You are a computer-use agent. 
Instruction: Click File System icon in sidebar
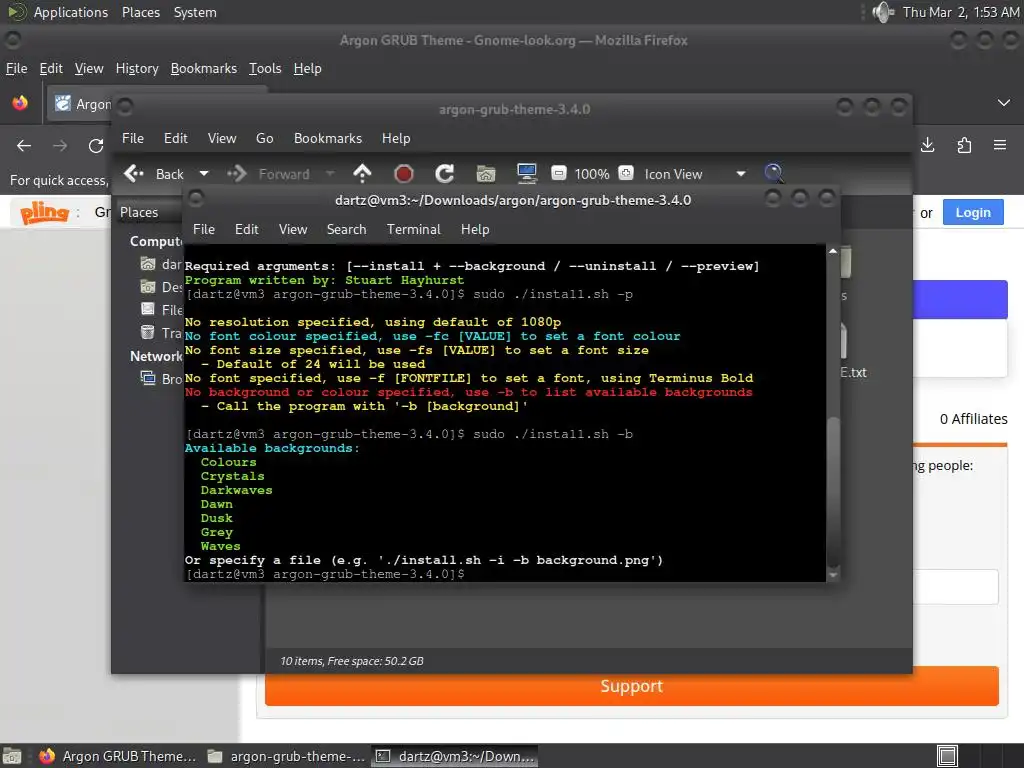point(148,309)
